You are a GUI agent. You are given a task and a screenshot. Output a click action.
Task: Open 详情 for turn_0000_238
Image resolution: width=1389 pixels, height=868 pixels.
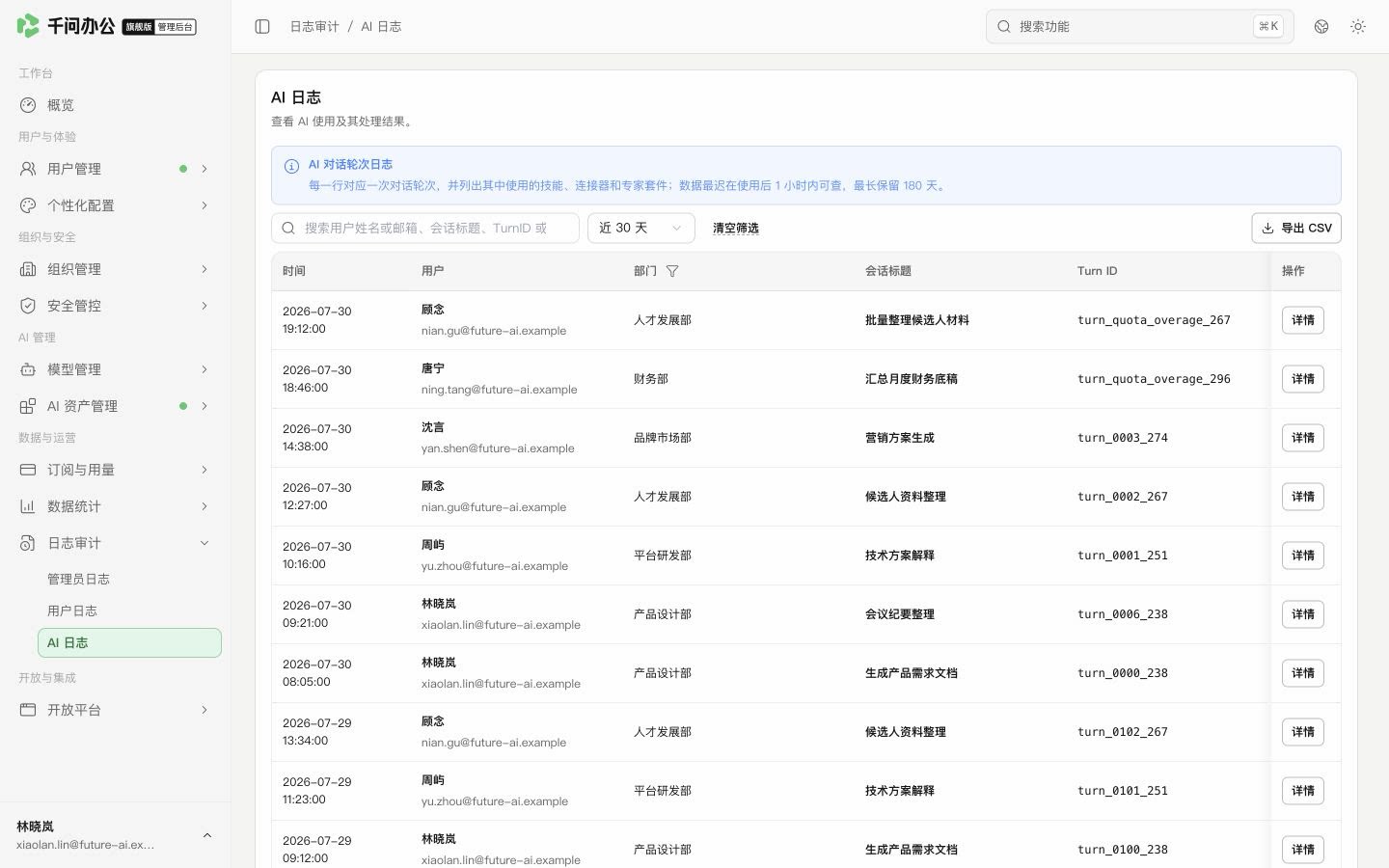[x=1303, y=673]
